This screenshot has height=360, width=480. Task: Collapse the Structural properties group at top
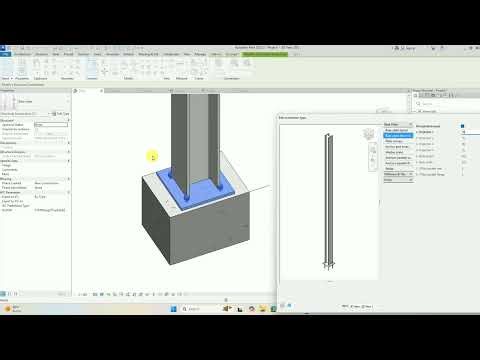click(x=69, y=120)
